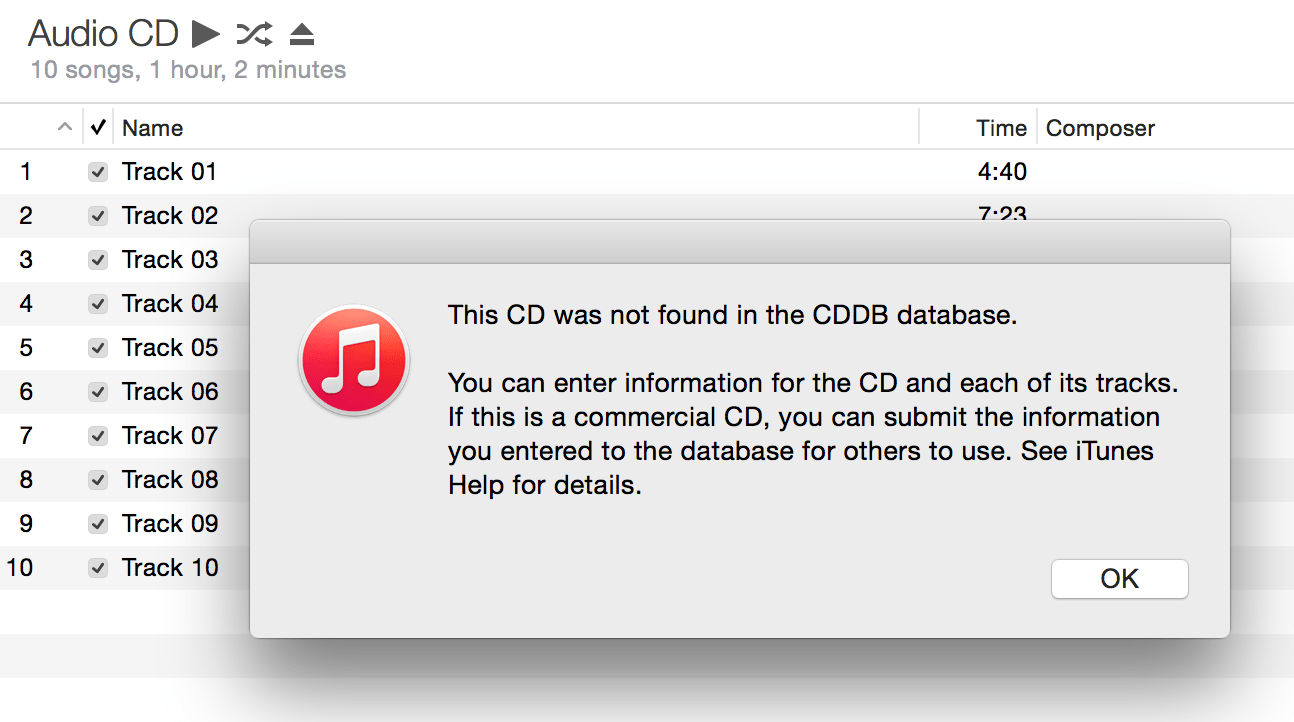Sort tracks by the Time column
1294x722 pixels.
(999, 127)
